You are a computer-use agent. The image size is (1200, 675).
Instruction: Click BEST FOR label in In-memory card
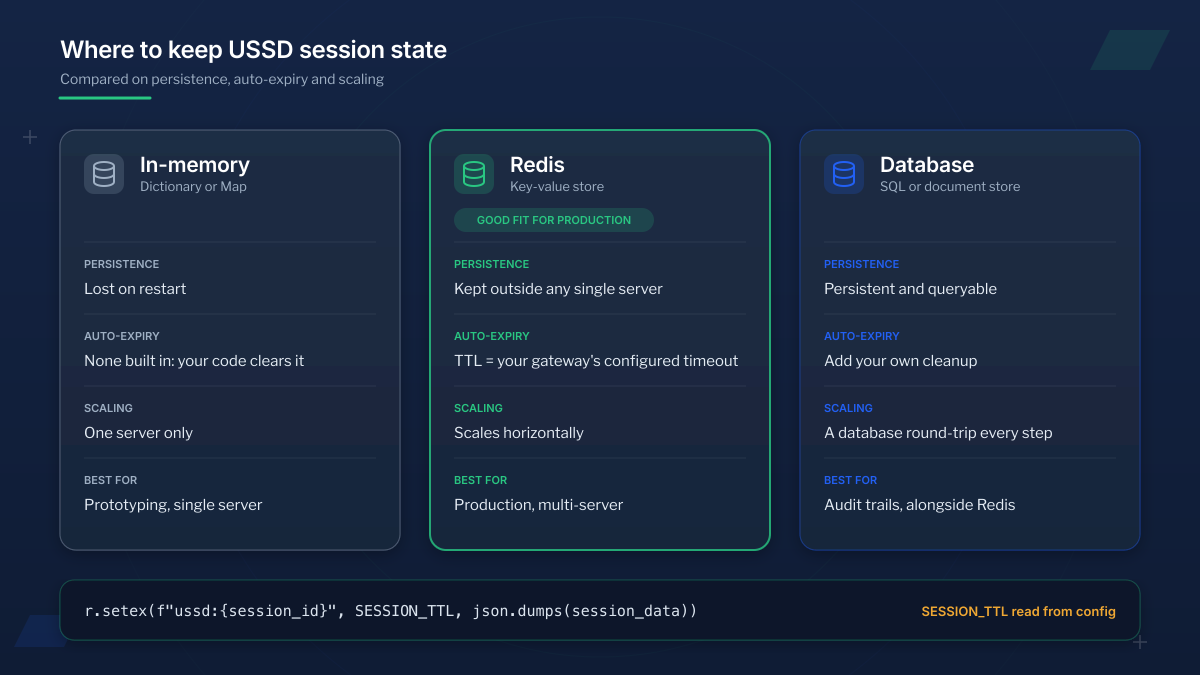click(110, 480)
